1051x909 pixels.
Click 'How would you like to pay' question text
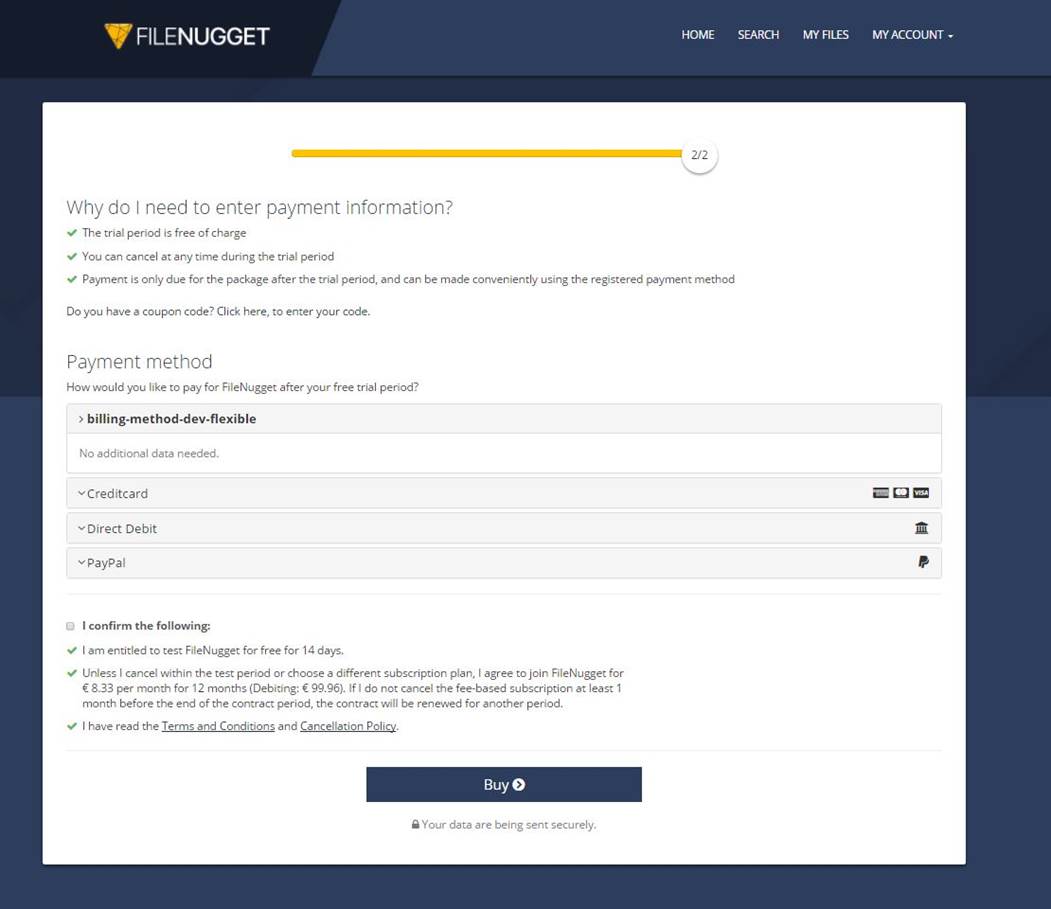(x=242, y=387)
